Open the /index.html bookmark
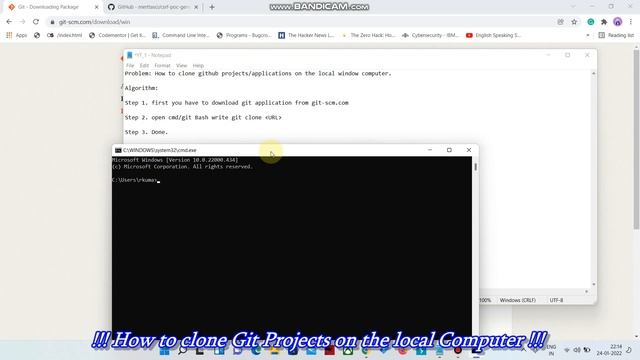This screenshot has height=360, width=640. [65, 36]
